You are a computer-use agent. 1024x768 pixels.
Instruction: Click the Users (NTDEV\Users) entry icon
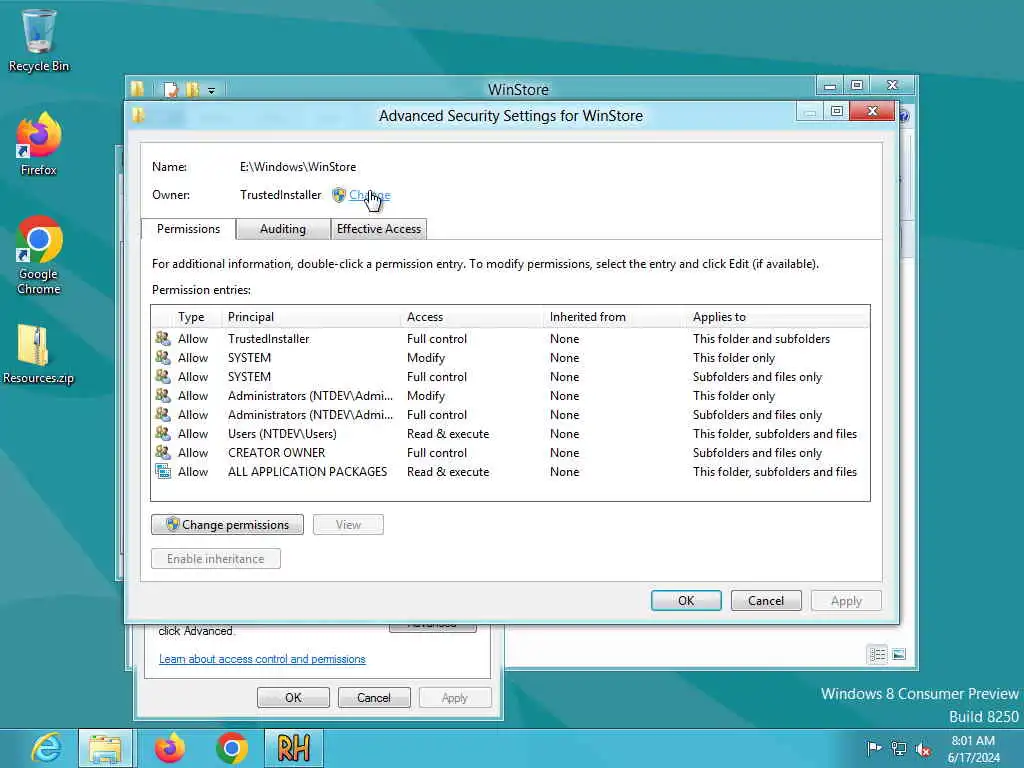pyautogui.click(x=163, y=433)
